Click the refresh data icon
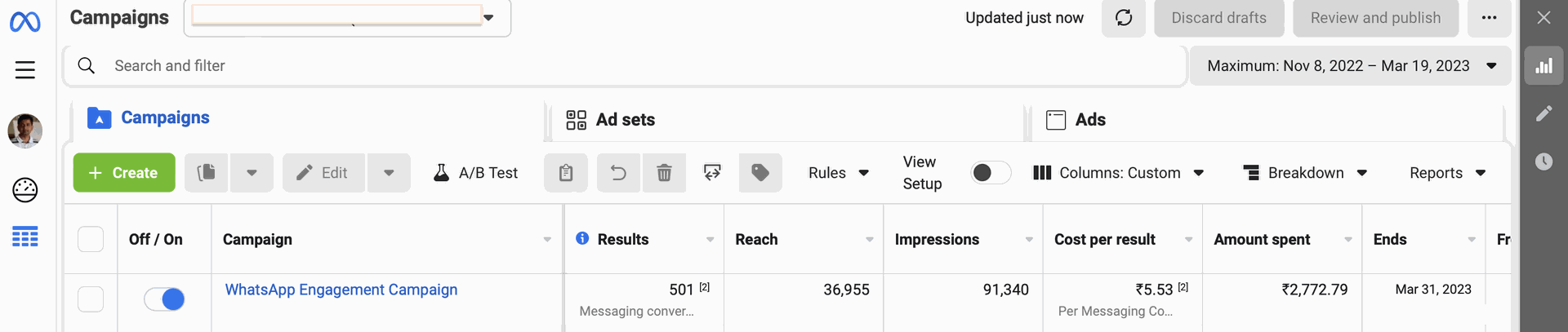 pos(1124,18)
